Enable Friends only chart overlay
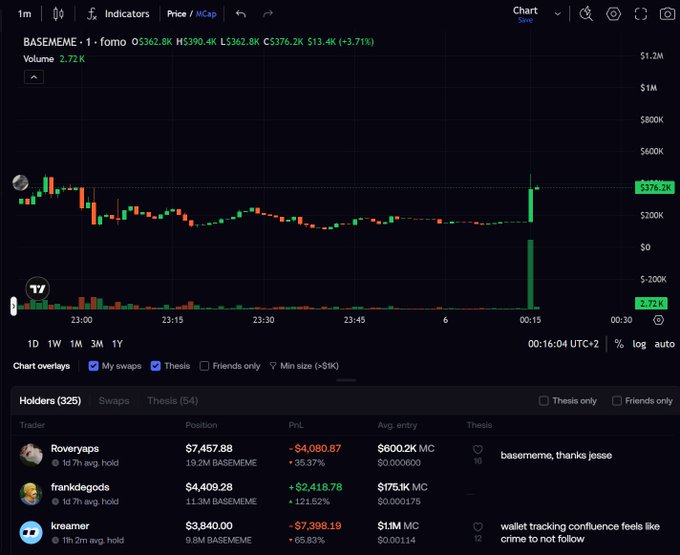Viewport: 680px width, 555px height. pos(204,366)
